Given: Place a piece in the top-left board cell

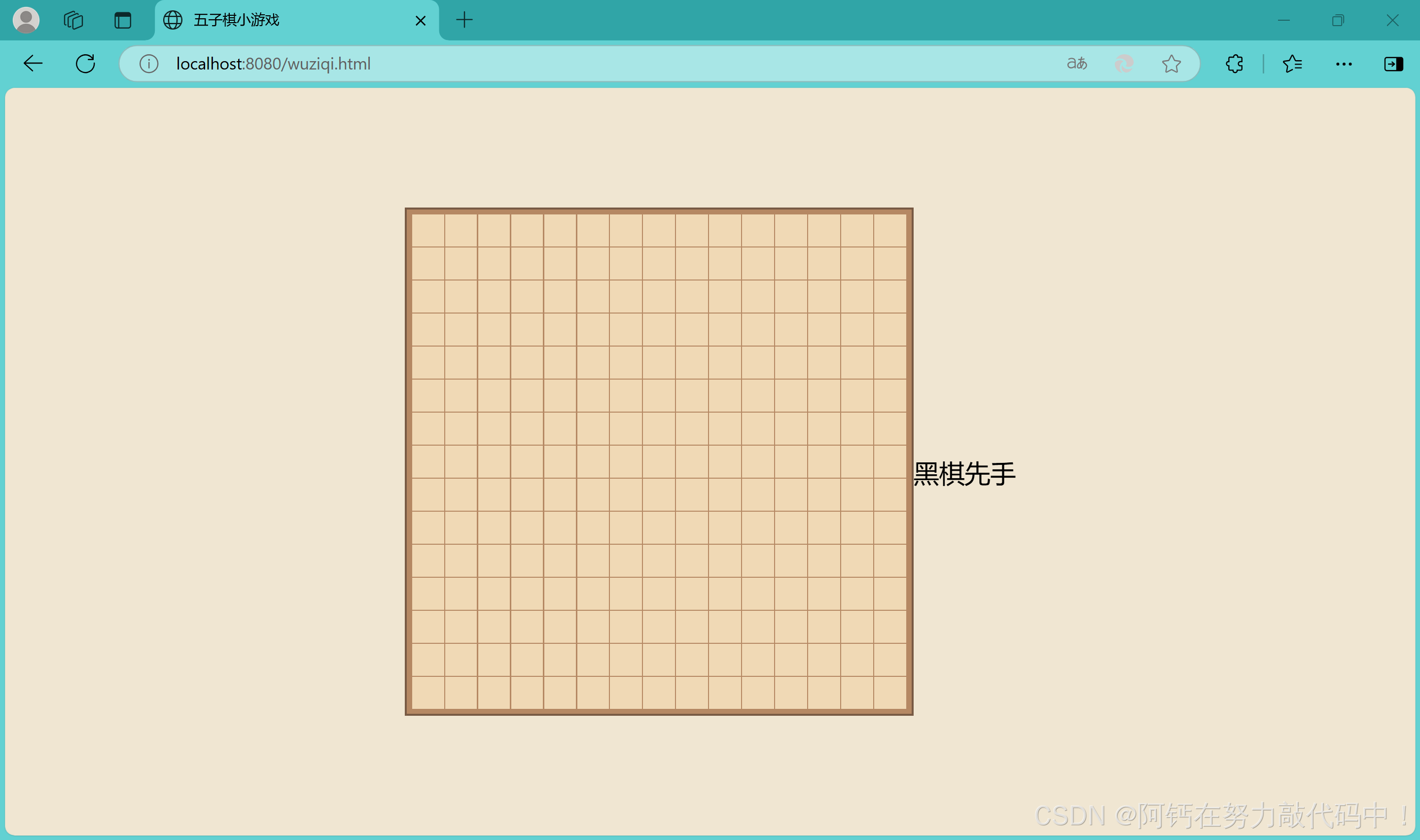Looking at the screenshot, I should (x=428, y=230).
